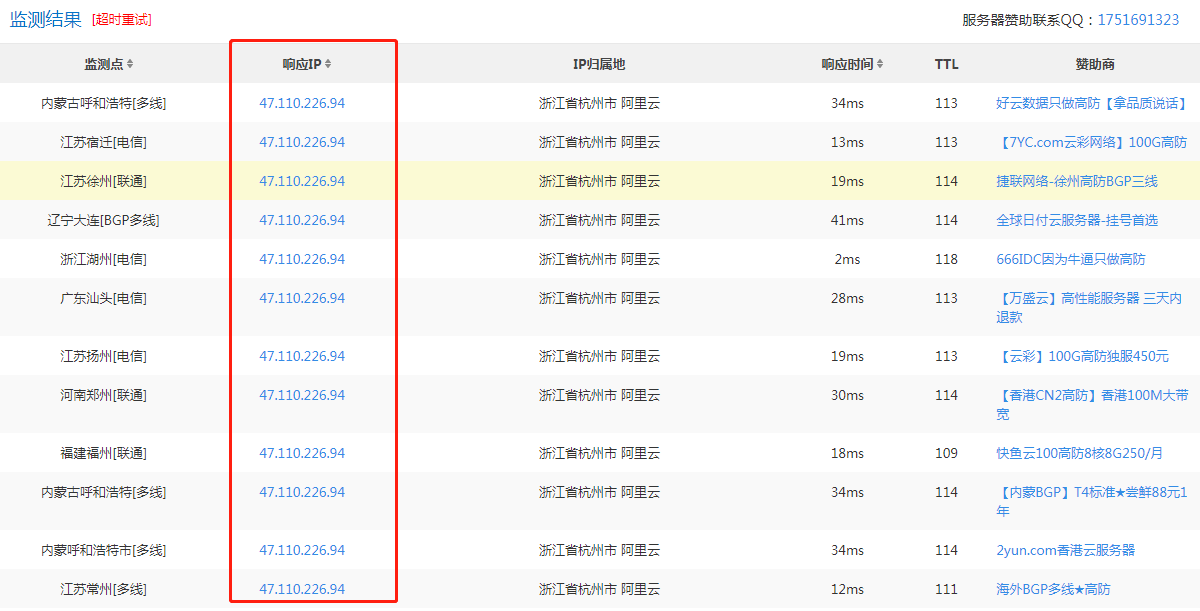This screenshot has width=1200, height=611.
Task: Open 快鱼云100高防8核8G250/月 link
Action: 1079,453
